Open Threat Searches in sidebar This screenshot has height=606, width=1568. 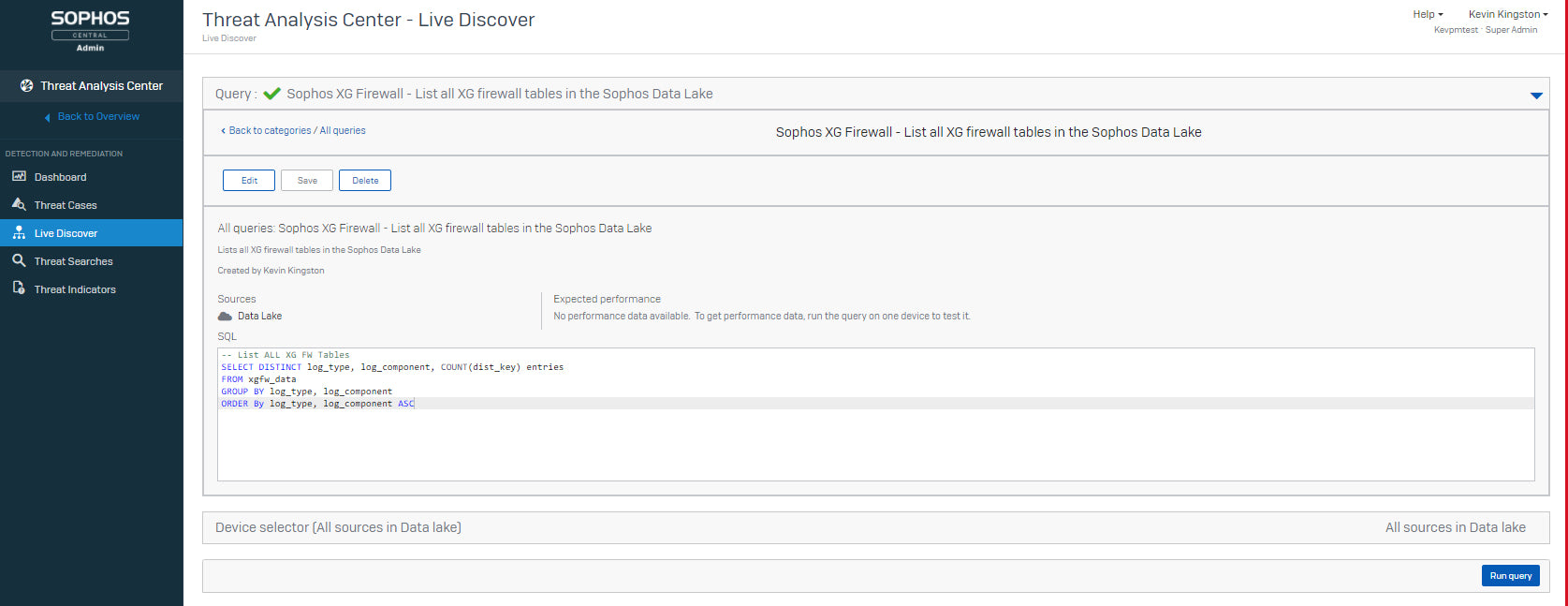pyautogui.click(x=92, y=261)
